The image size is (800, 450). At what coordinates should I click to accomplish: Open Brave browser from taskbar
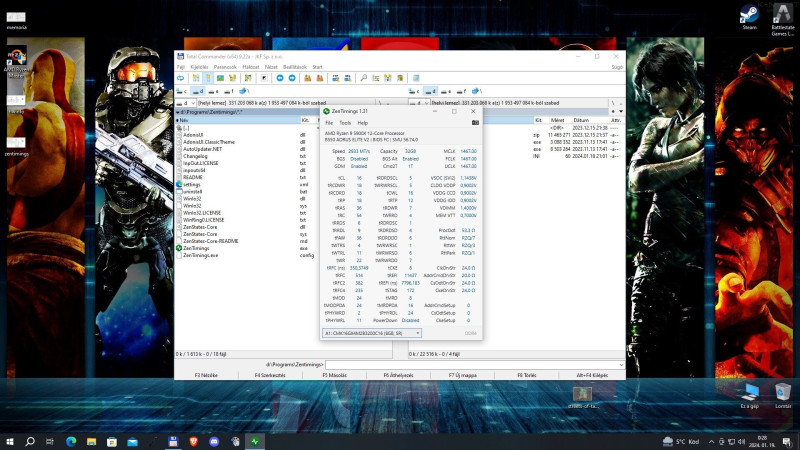pyautogui.click(x=193, y=441)
